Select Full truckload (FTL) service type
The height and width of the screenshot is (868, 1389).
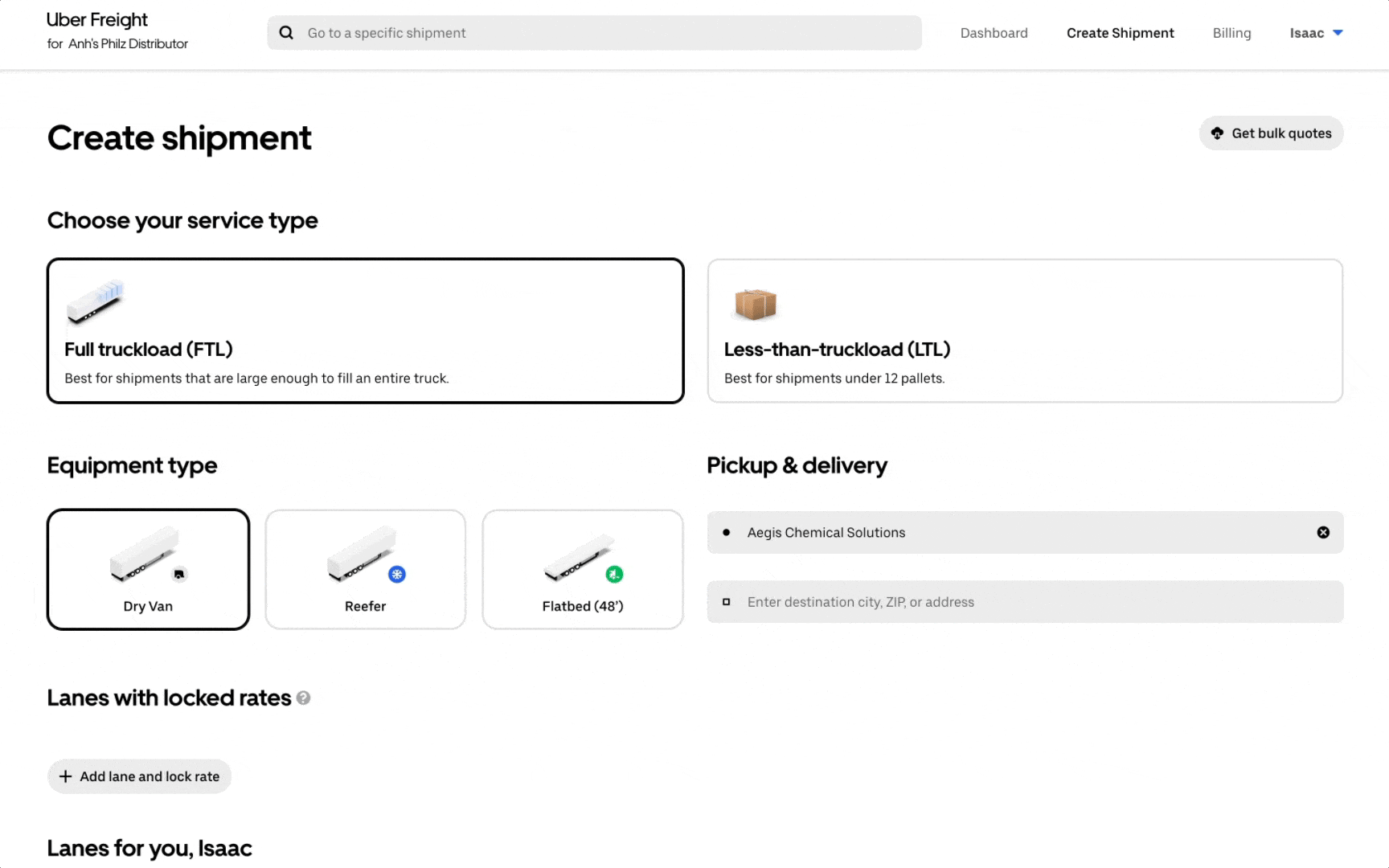(x=366, y=330)
